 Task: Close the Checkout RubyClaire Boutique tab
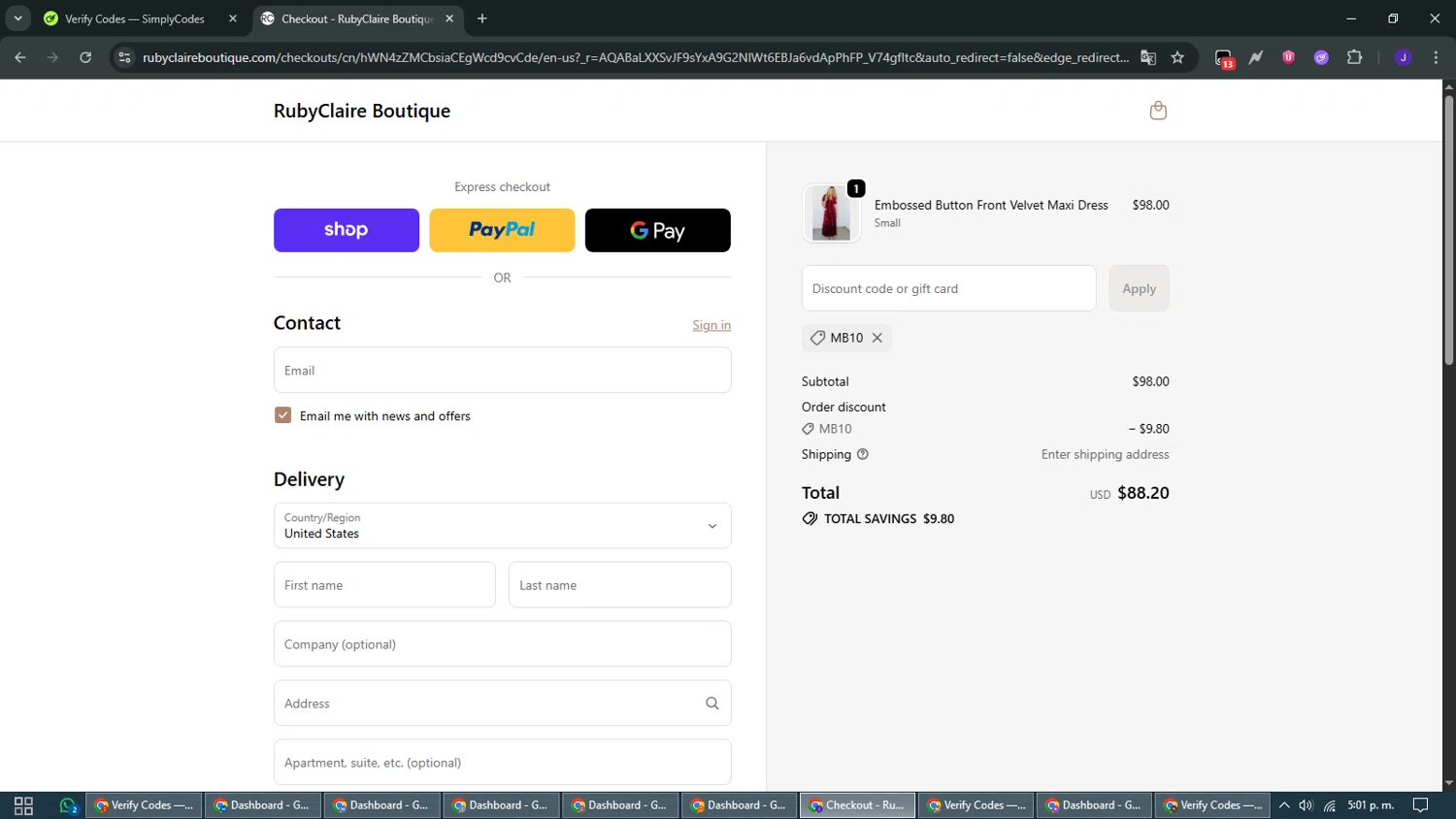pyautogui.click(x=449, y=18)
